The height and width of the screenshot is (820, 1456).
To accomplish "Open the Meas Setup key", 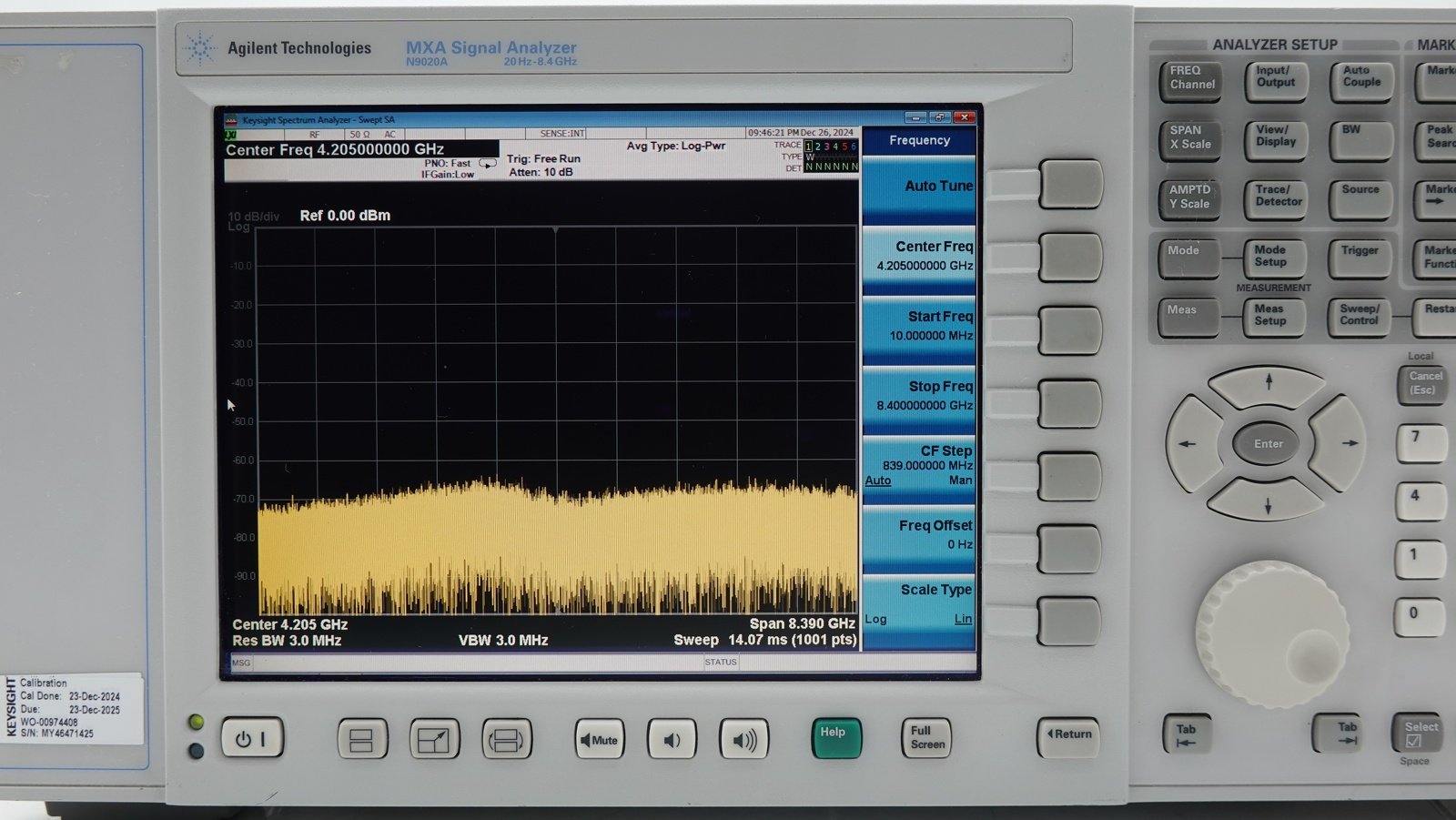I will pos(1274,318).
